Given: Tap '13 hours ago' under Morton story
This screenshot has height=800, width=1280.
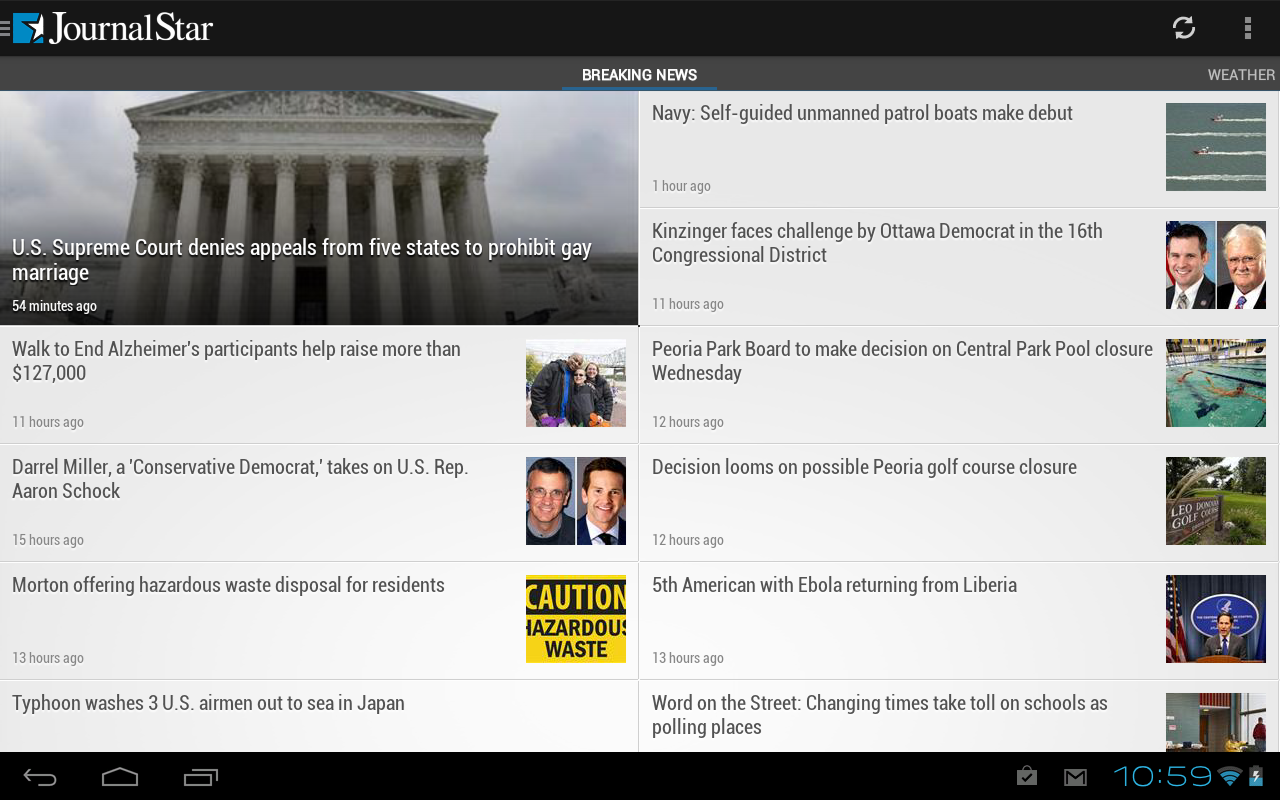Looking at the screenshot, I should (x=48, y=658).
